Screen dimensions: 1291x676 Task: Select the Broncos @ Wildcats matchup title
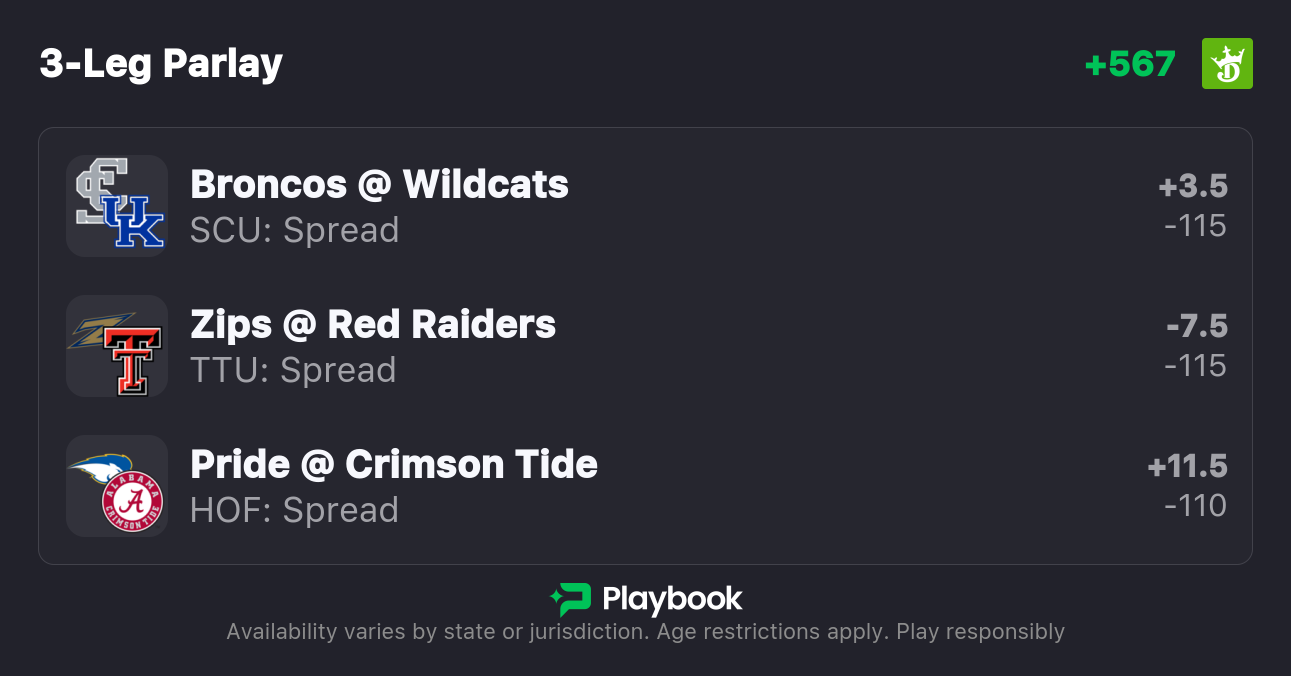(379, 185)
